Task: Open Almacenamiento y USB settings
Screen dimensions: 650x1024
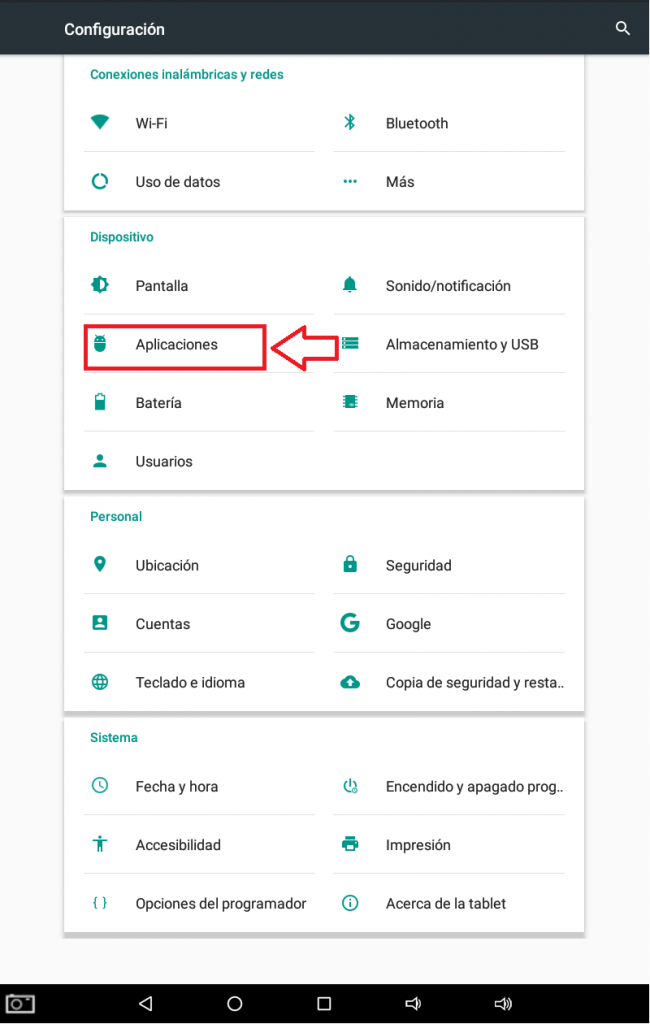Action: [461, 345]
